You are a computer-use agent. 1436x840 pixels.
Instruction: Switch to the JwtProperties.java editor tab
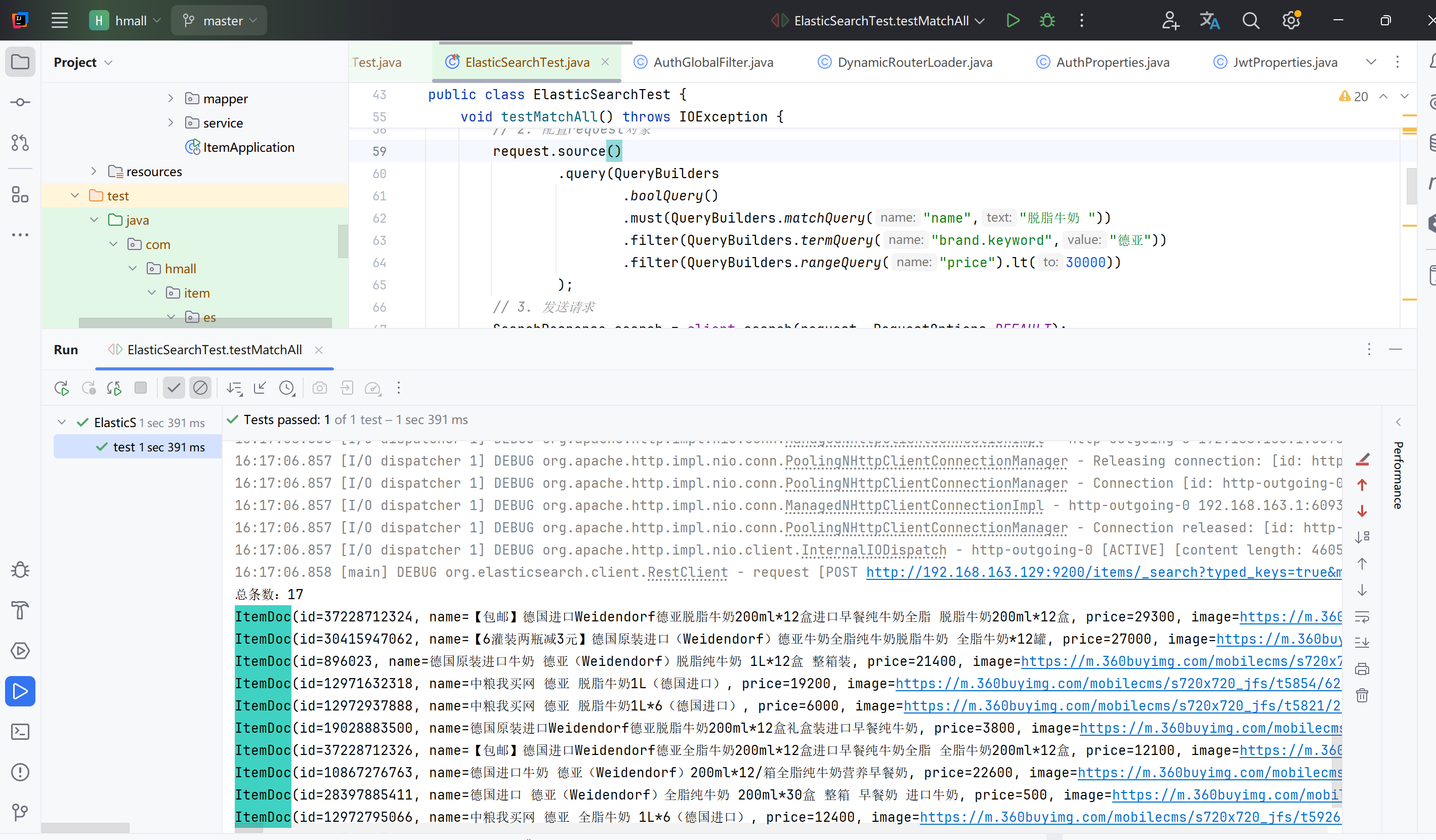tap(1284, 62)
